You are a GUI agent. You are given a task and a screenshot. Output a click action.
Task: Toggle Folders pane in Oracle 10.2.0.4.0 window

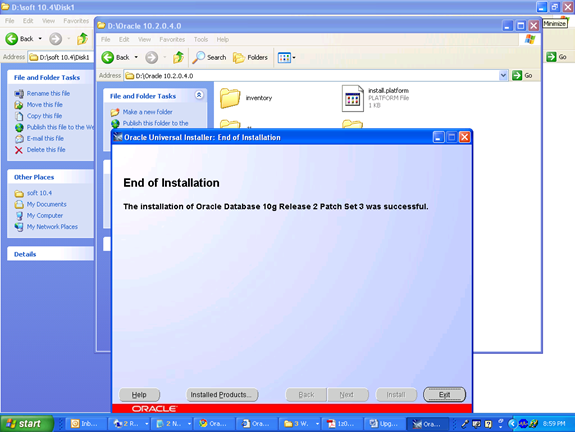tap(251, 57)
